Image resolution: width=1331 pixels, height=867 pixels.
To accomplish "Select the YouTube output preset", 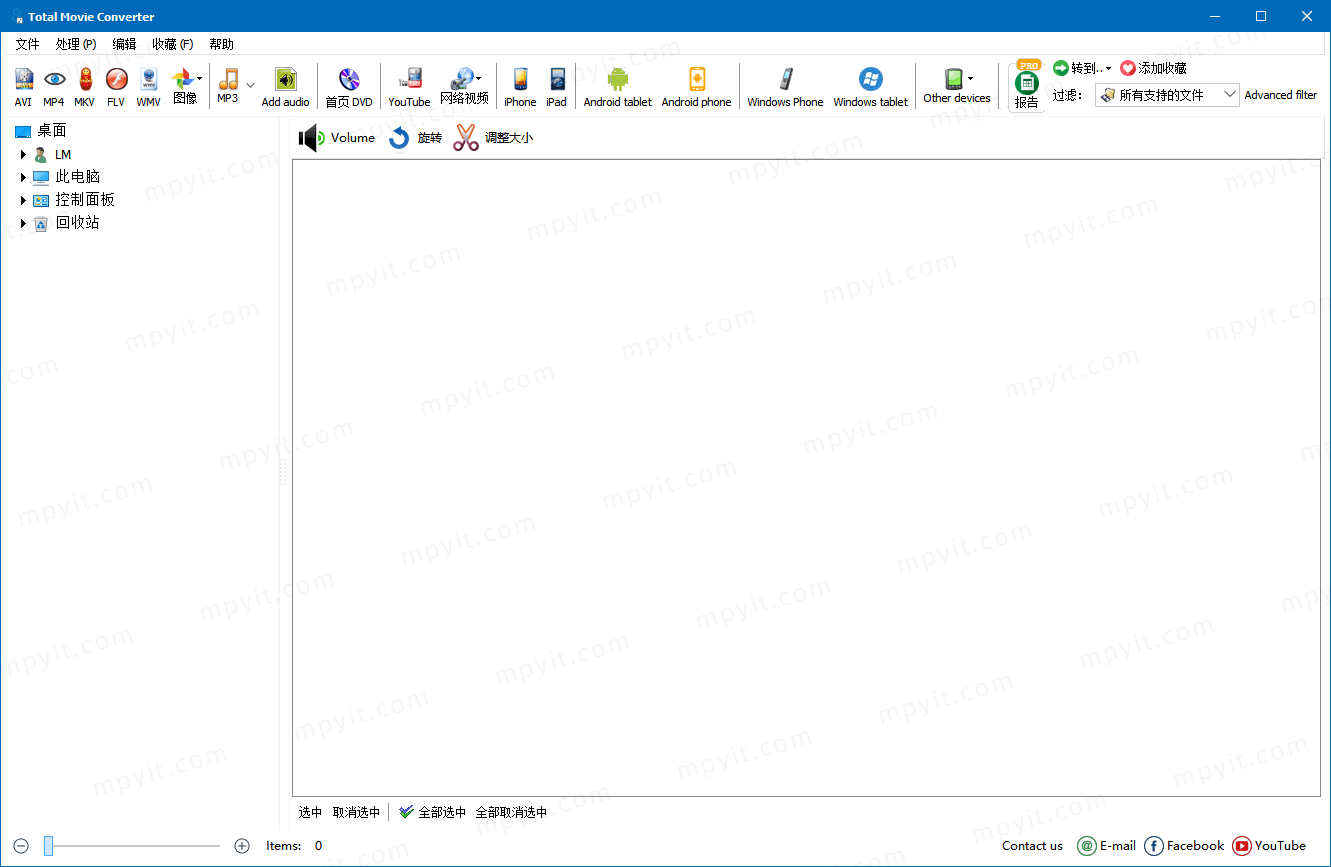I will 409,87.
